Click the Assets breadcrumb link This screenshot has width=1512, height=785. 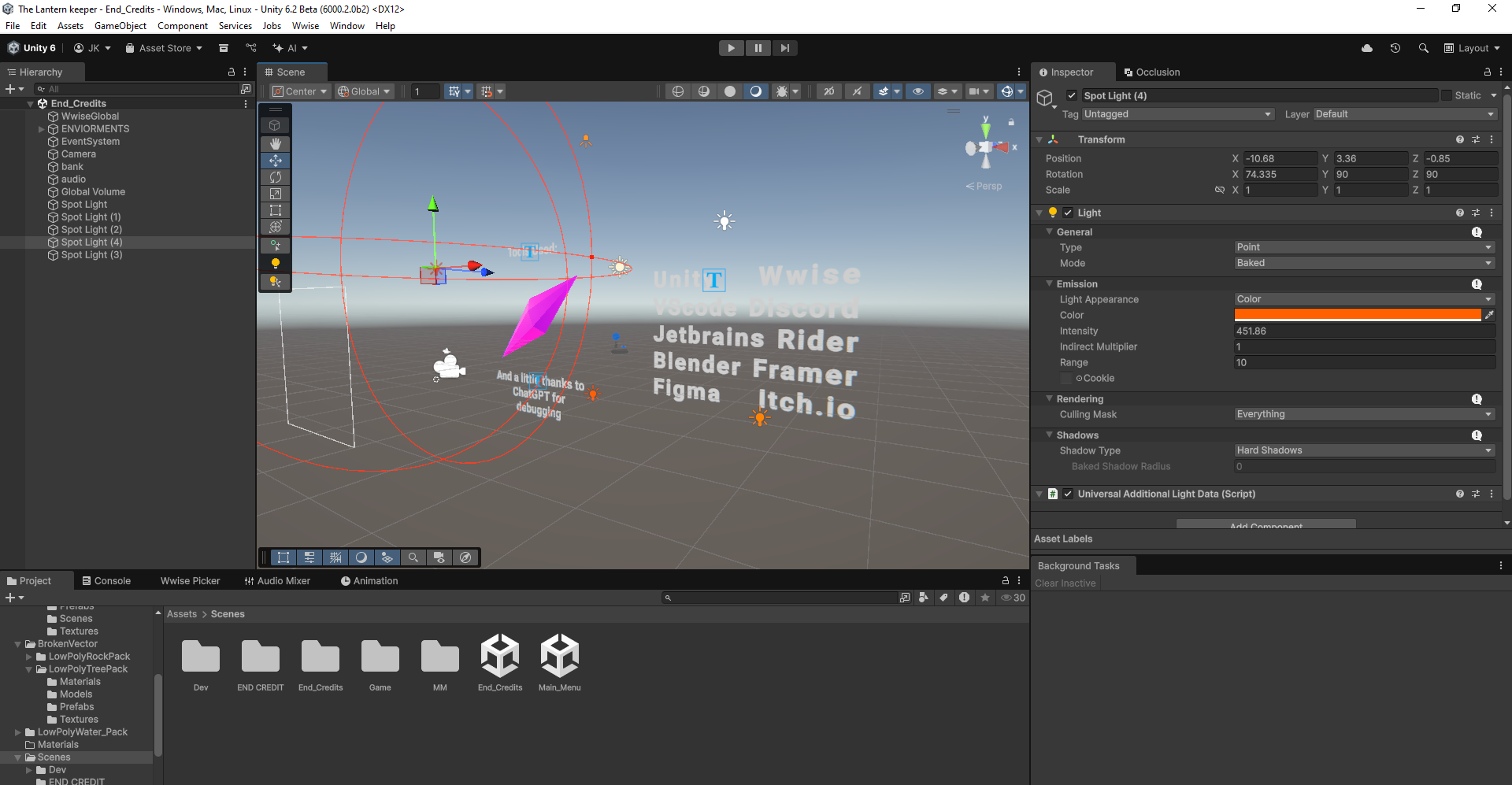pos(182,614)
